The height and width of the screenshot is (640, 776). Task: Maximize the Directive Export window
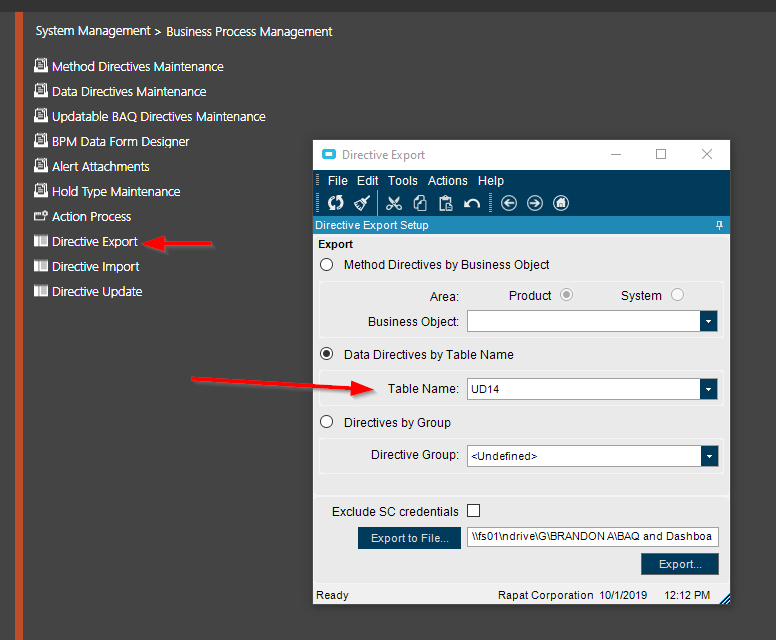pyautogui.click(x=661, y=154)
